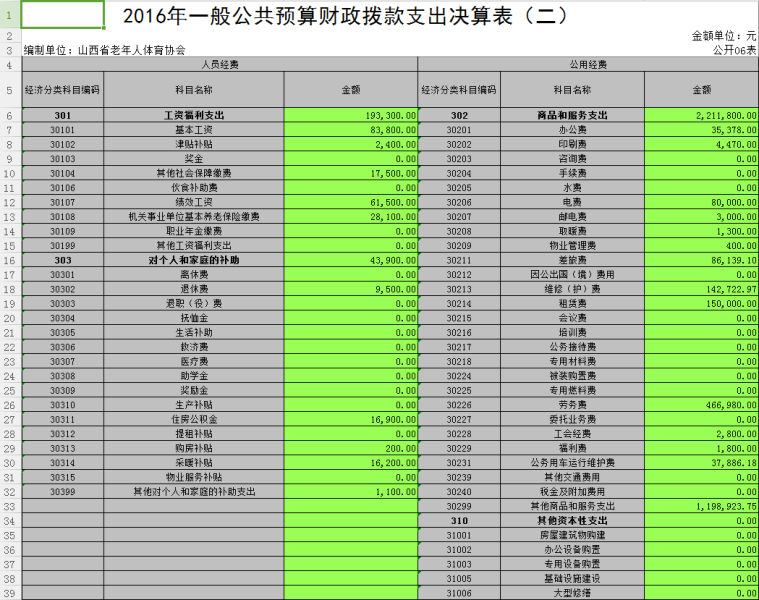The image size is (759, 600).
Task: Click the 基本工资 amount cell 83,800.00
Action: 351,130
